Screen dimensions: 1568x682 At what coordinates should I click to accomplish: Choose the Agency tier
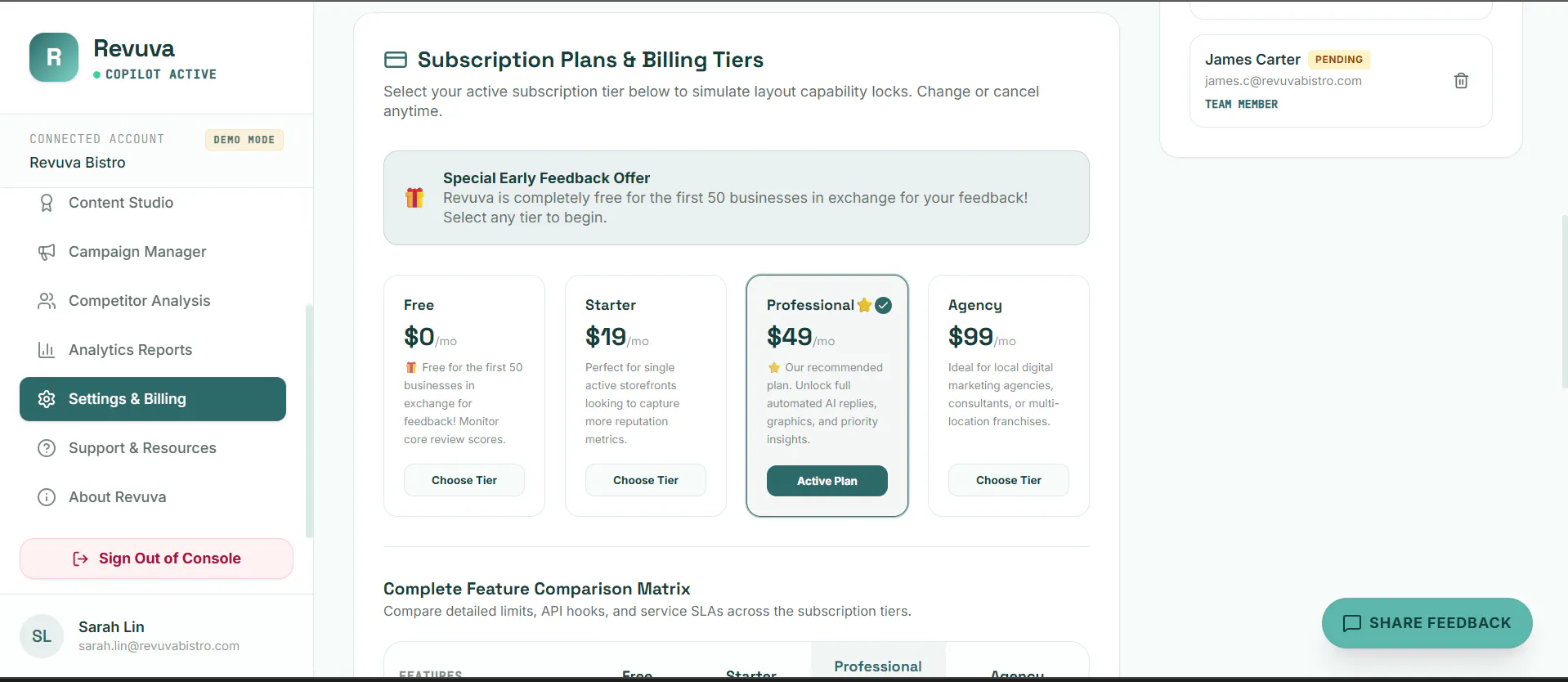pos(1009,480)
